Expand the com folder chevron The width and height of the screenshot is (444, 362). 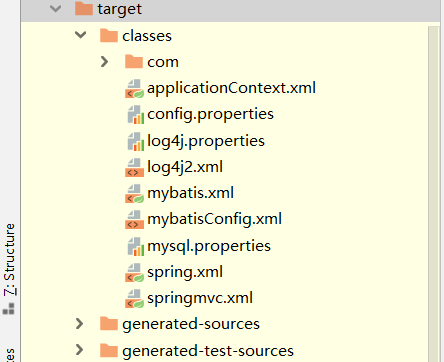(x=104, y=61)
